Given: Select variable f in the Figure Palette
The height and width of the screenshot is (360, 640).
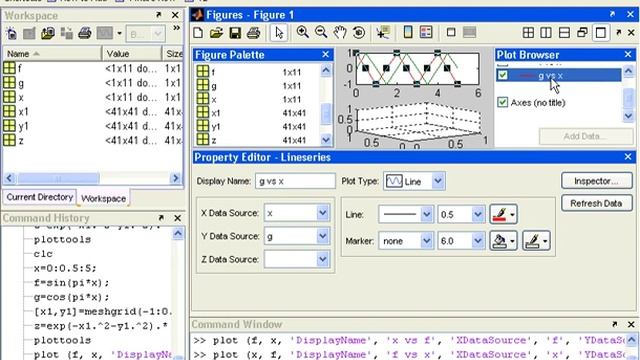Looking at the screenshot, I should pyautogui.click(x=258, y=72).
